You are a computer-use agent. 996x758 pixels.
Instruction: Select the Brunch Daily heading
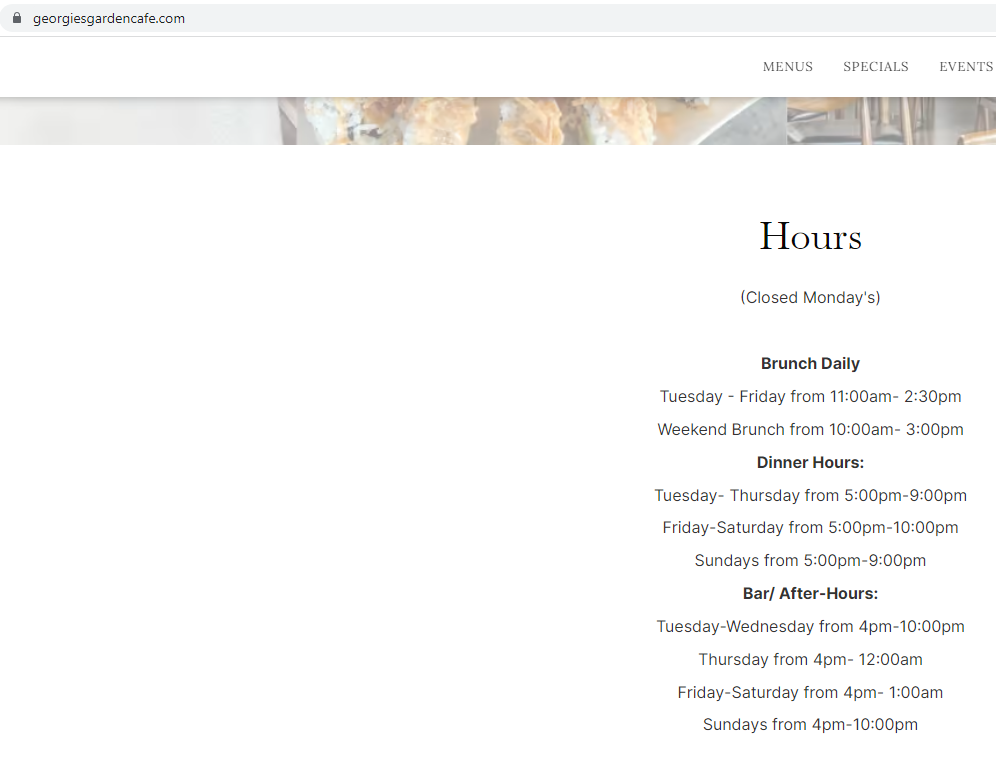[x=810, y=364]
